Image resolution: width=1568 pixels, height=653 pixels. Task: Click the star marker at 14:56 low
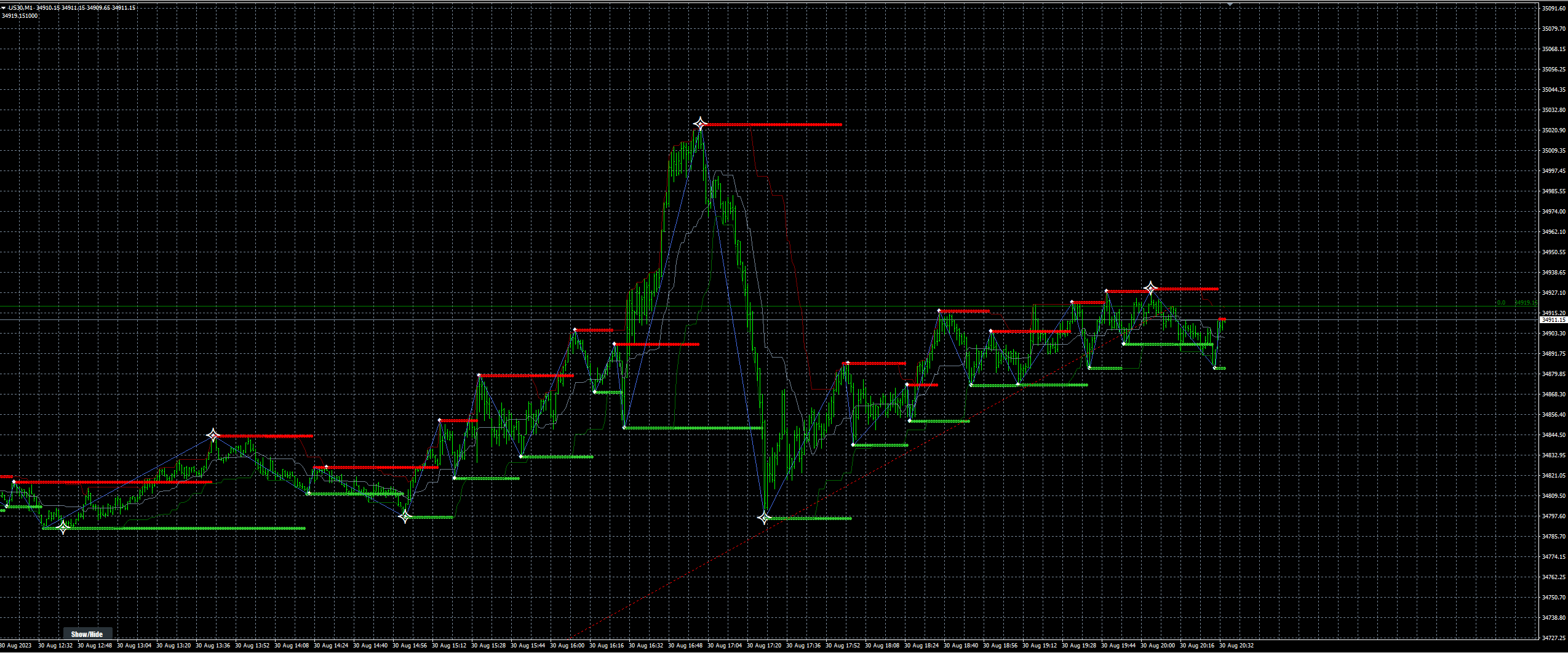tap(405, 517)
